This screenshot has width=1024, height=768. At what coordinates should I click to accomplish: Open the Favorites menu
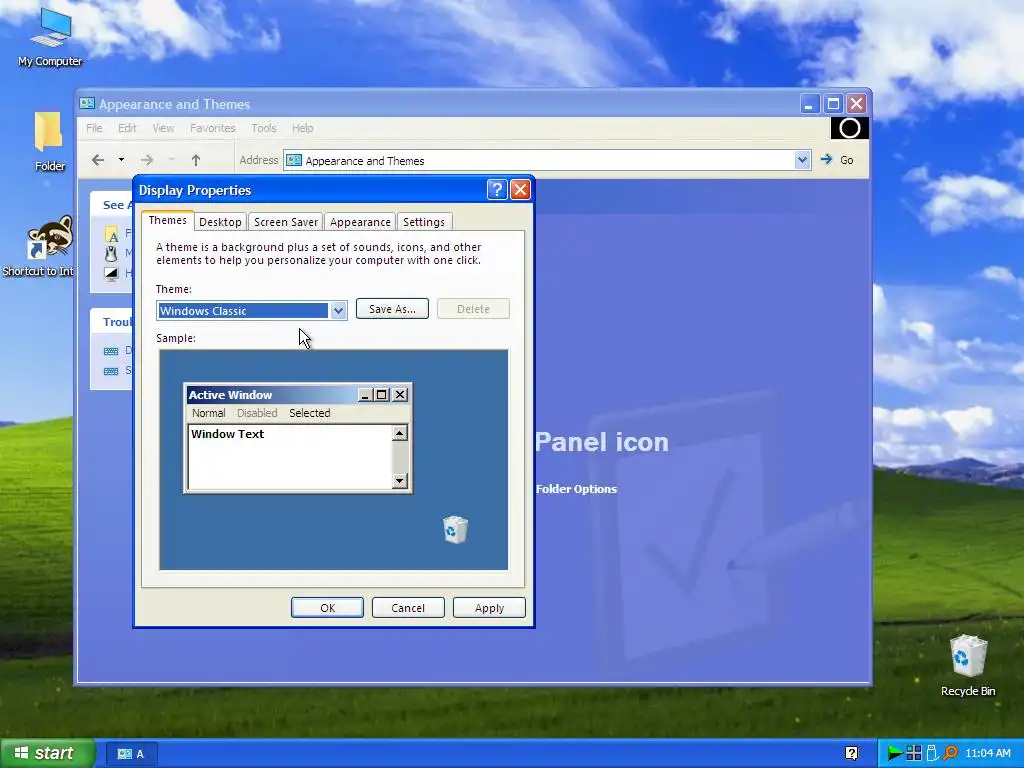[213, 128]
